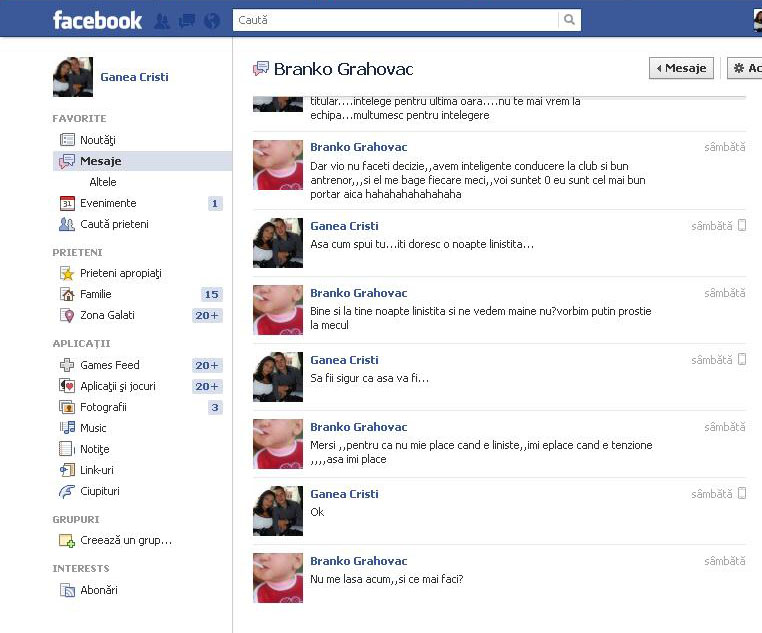Click 'sâmbătă' timestamp on 'Nu me lasa acum' message

(725, 561)
